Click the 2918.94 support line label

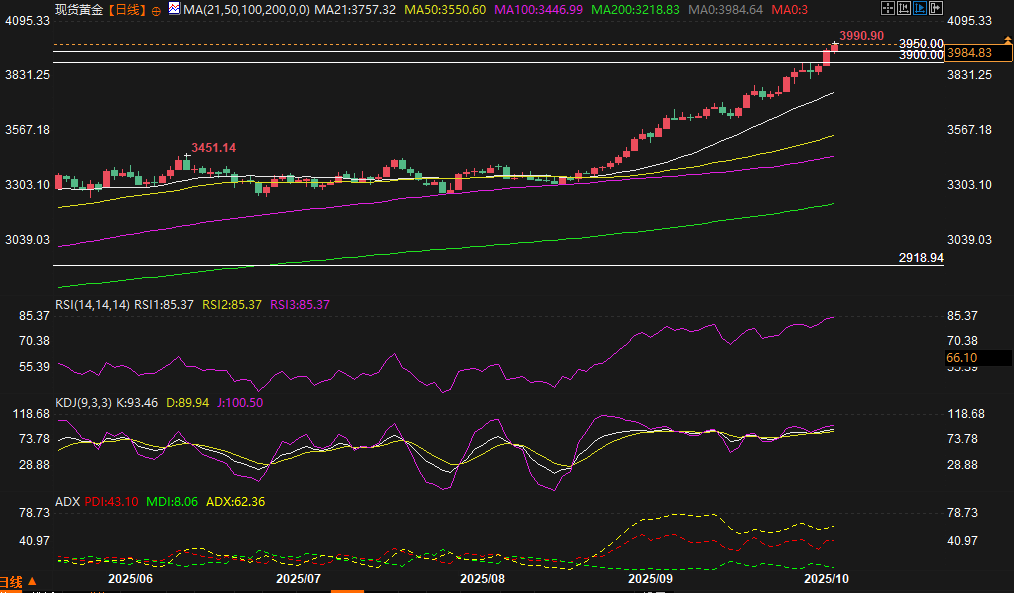coord(921,258)
